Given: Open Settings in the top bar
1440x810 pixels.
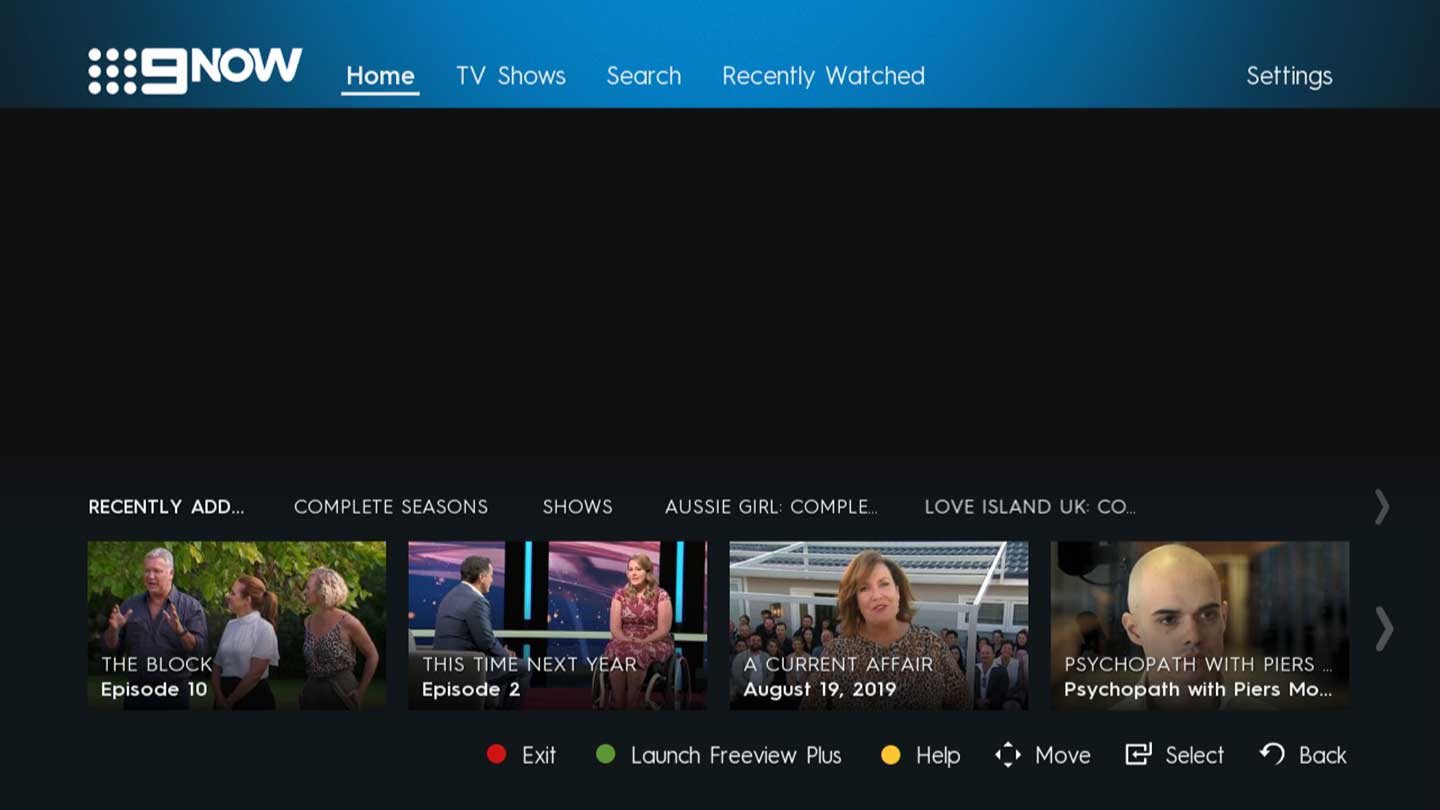Looking at the screenshot, I should tap(1288, 76).
